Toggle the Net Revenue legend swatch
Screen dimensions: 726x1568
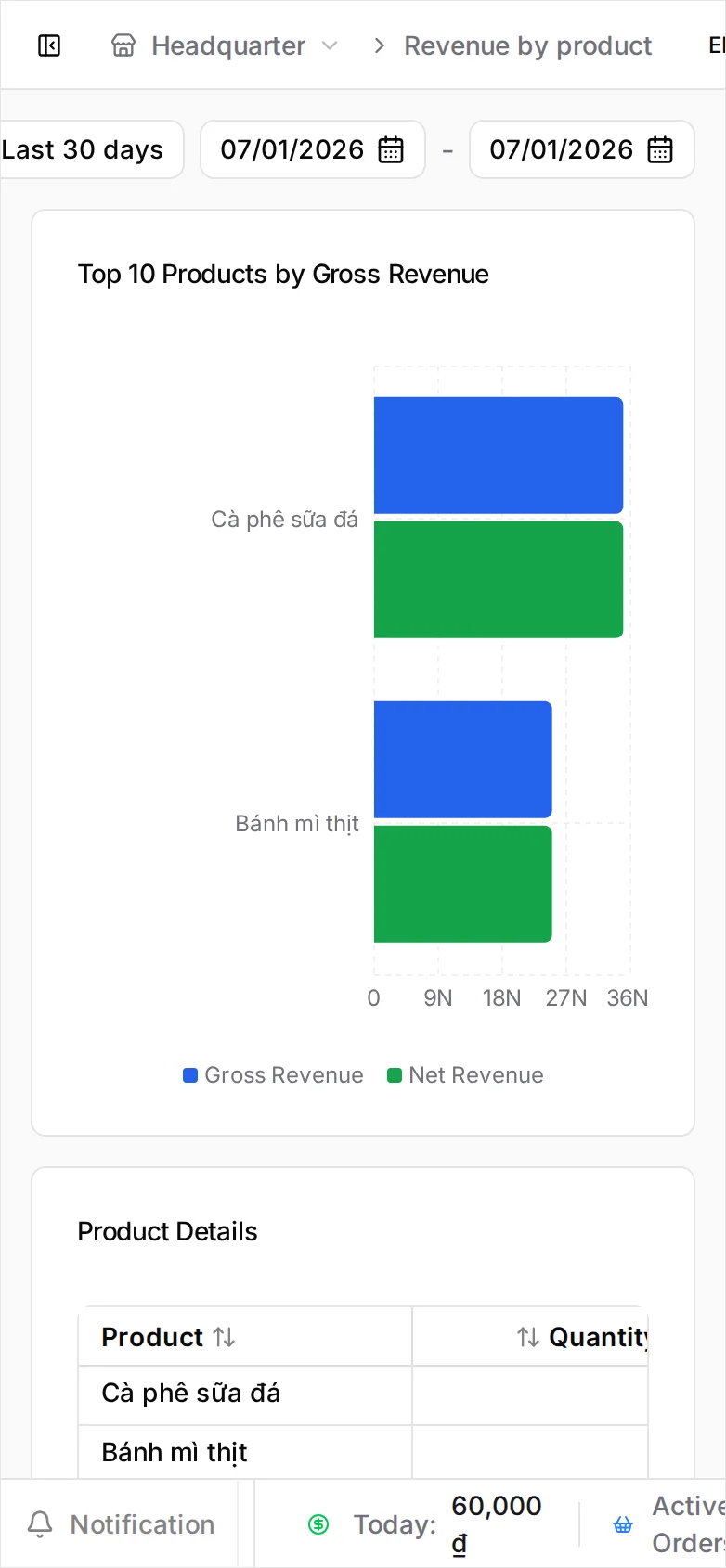click(395, 1075)
